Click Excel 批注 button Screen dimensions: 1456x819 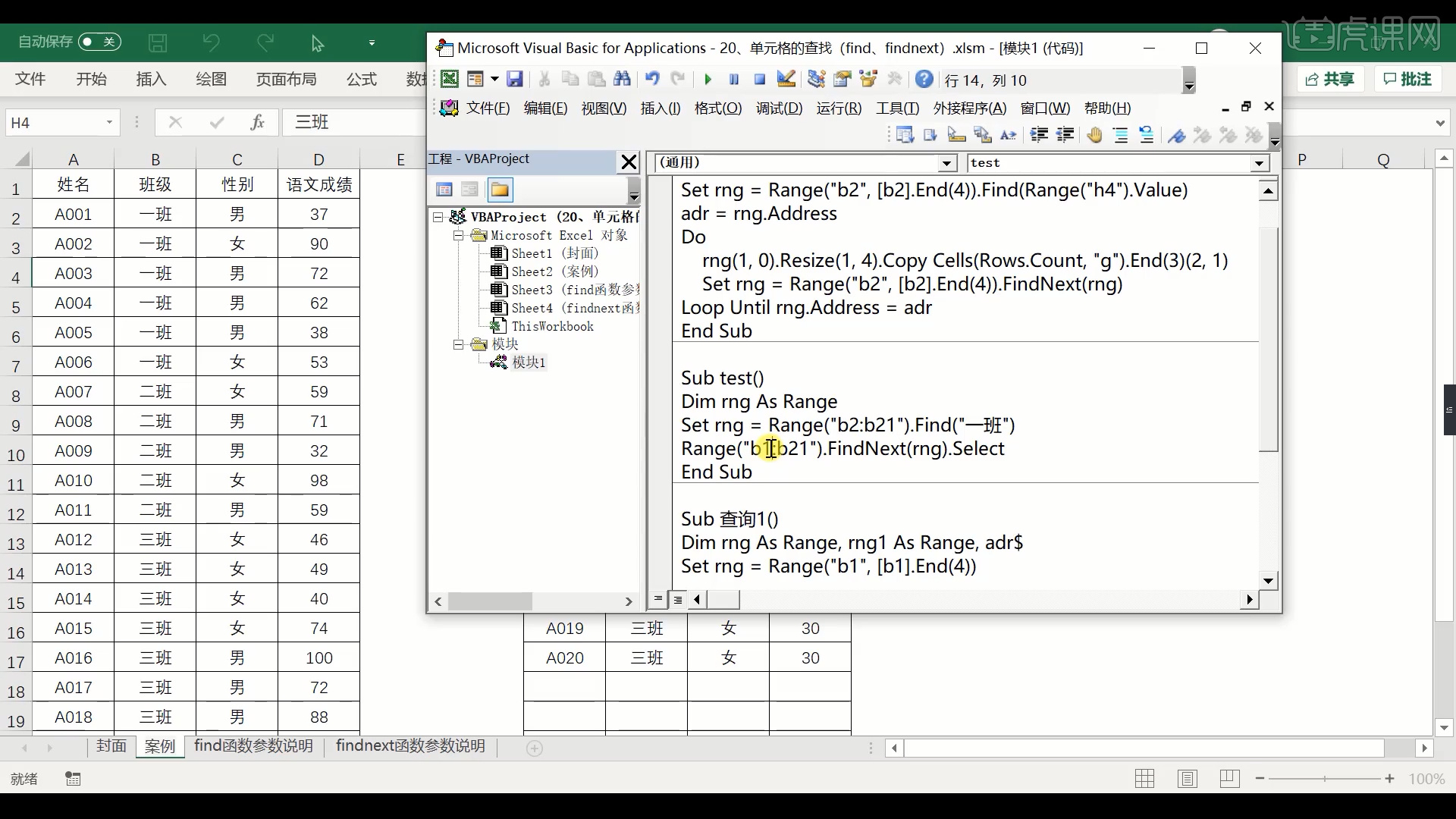tap(1408, 79)
